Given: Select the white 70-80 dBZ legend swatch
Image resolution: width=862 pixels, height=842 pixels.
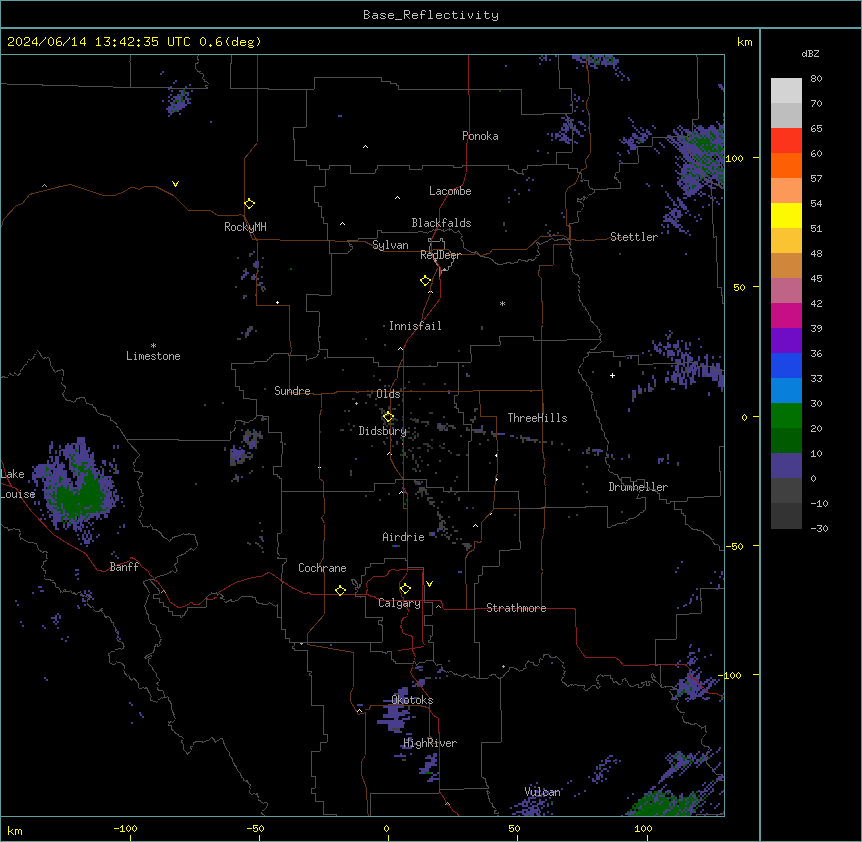Looking at the screenshot, I should [x=786, y=91].
